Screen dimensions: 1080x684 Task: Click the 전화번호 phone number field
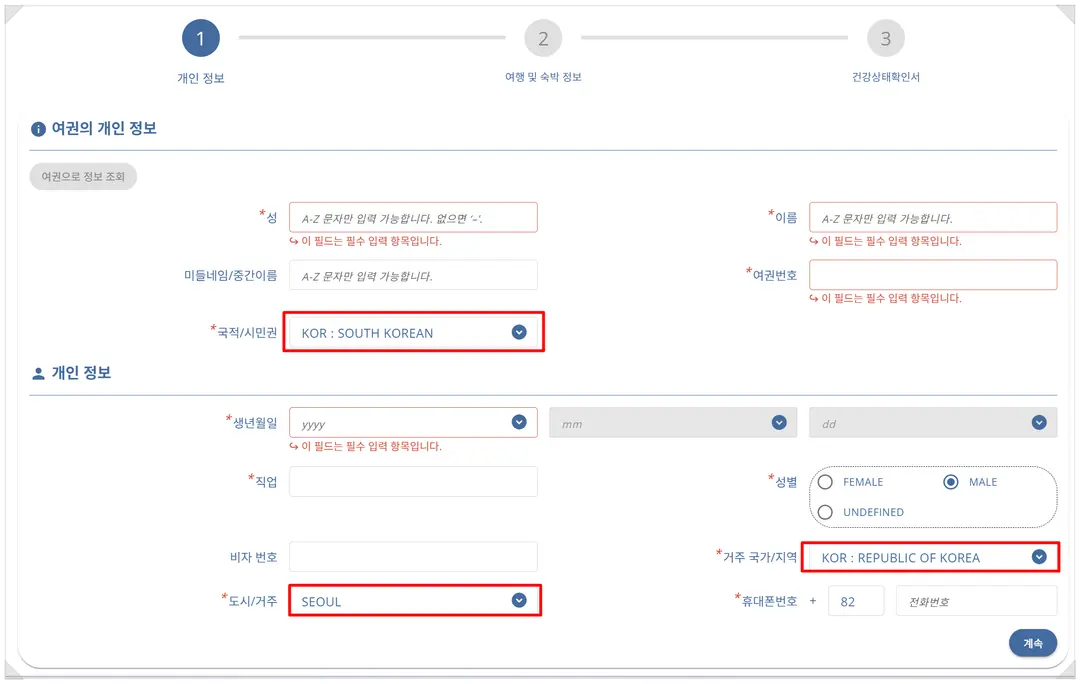(x=976, y=601)
